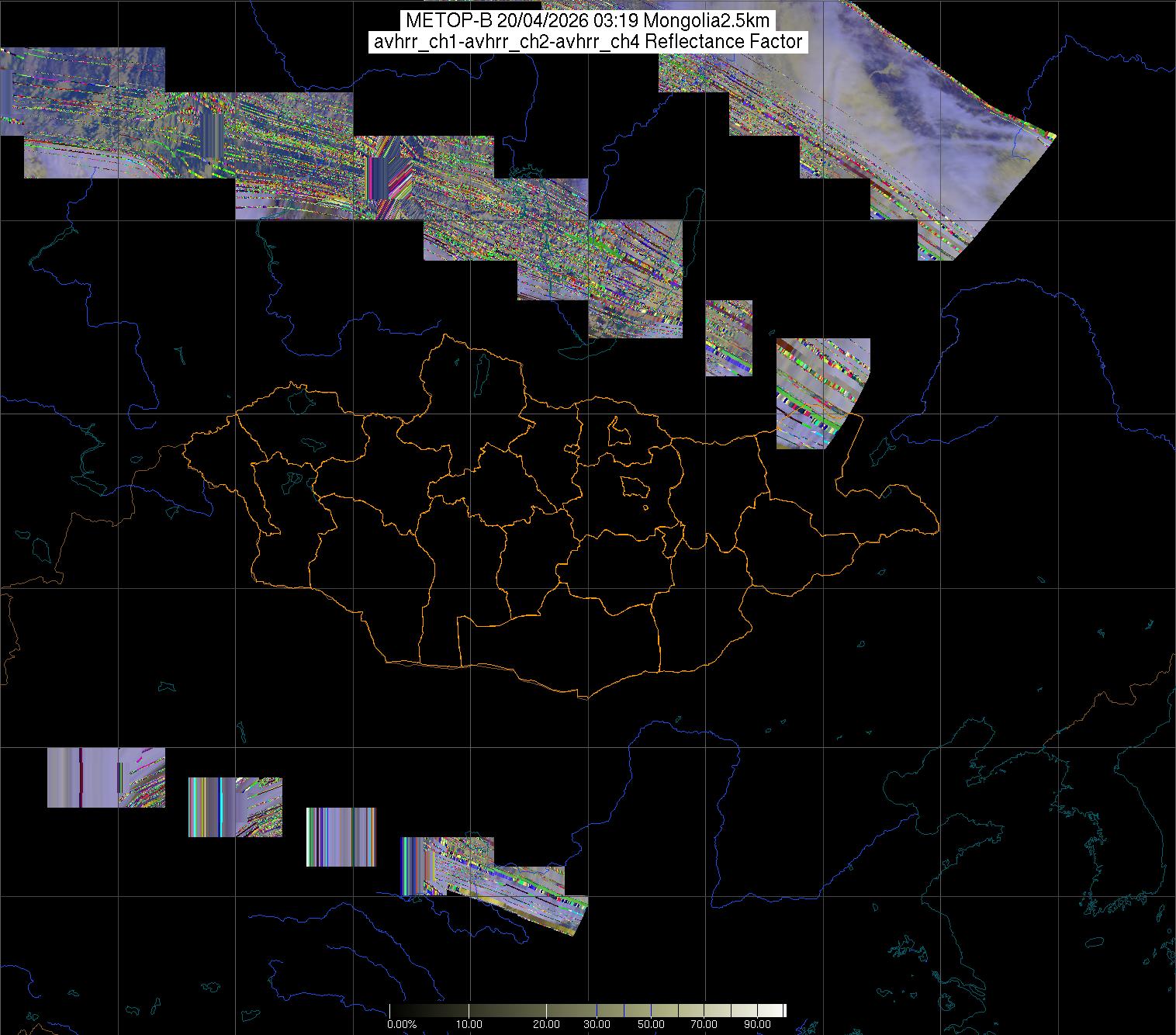This screenshot has height=1035, width=1176.
Task: Click the 20.00 label on the color scale
Action: pos(546,1024)
